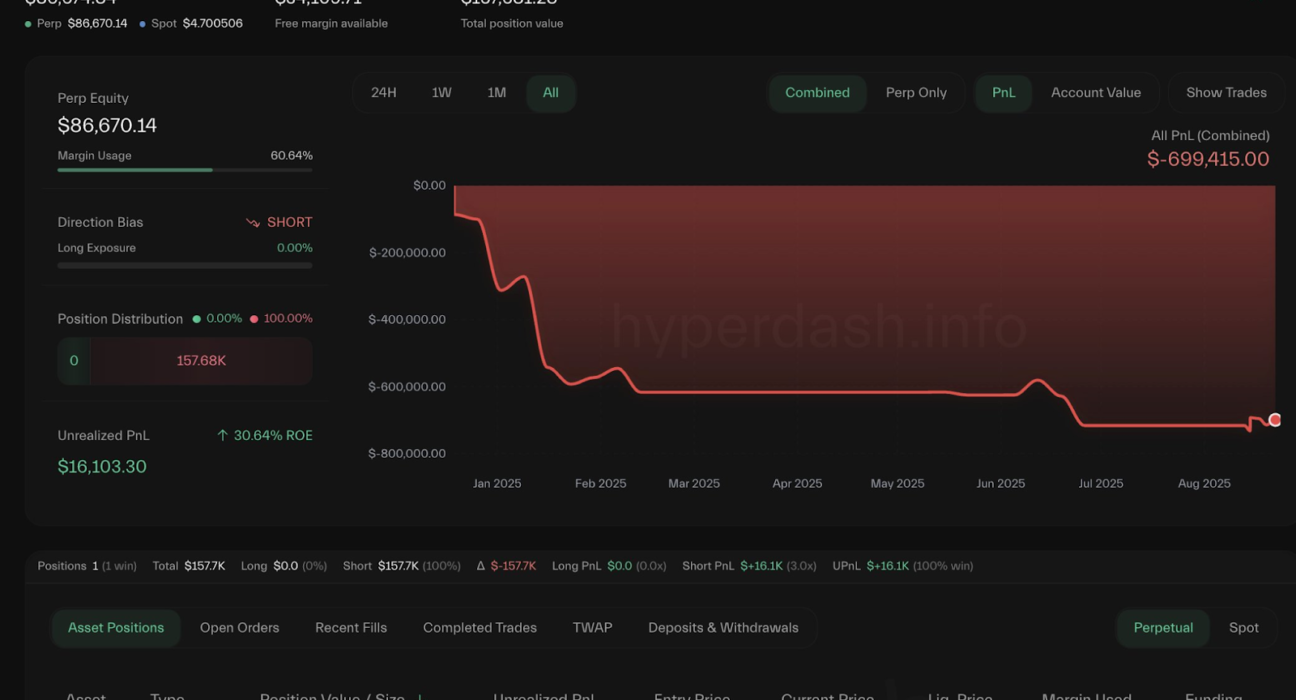Click the $-400,000.00 axis label
This screenshot has height=700, width=1296.
[x=407, y=320]
